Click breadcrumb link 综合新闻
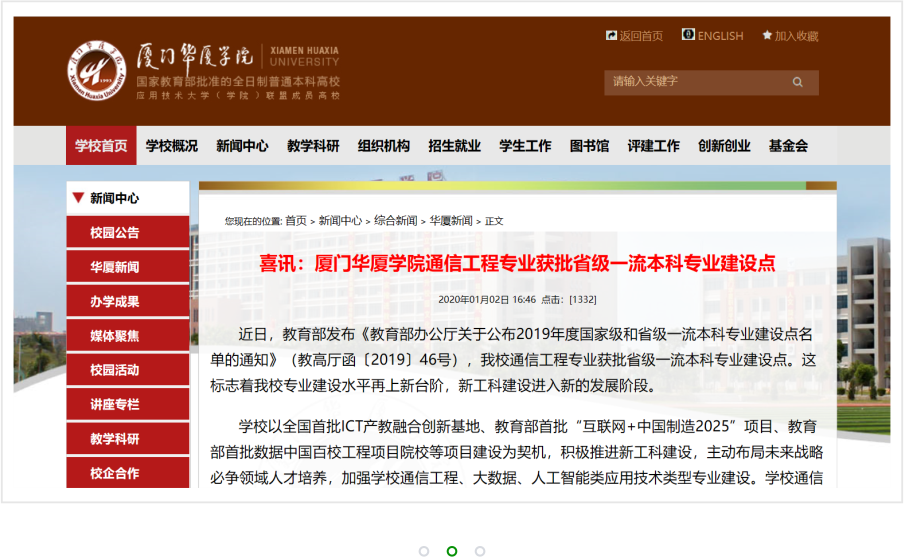 pyautogui.click(x=396, y=220)
